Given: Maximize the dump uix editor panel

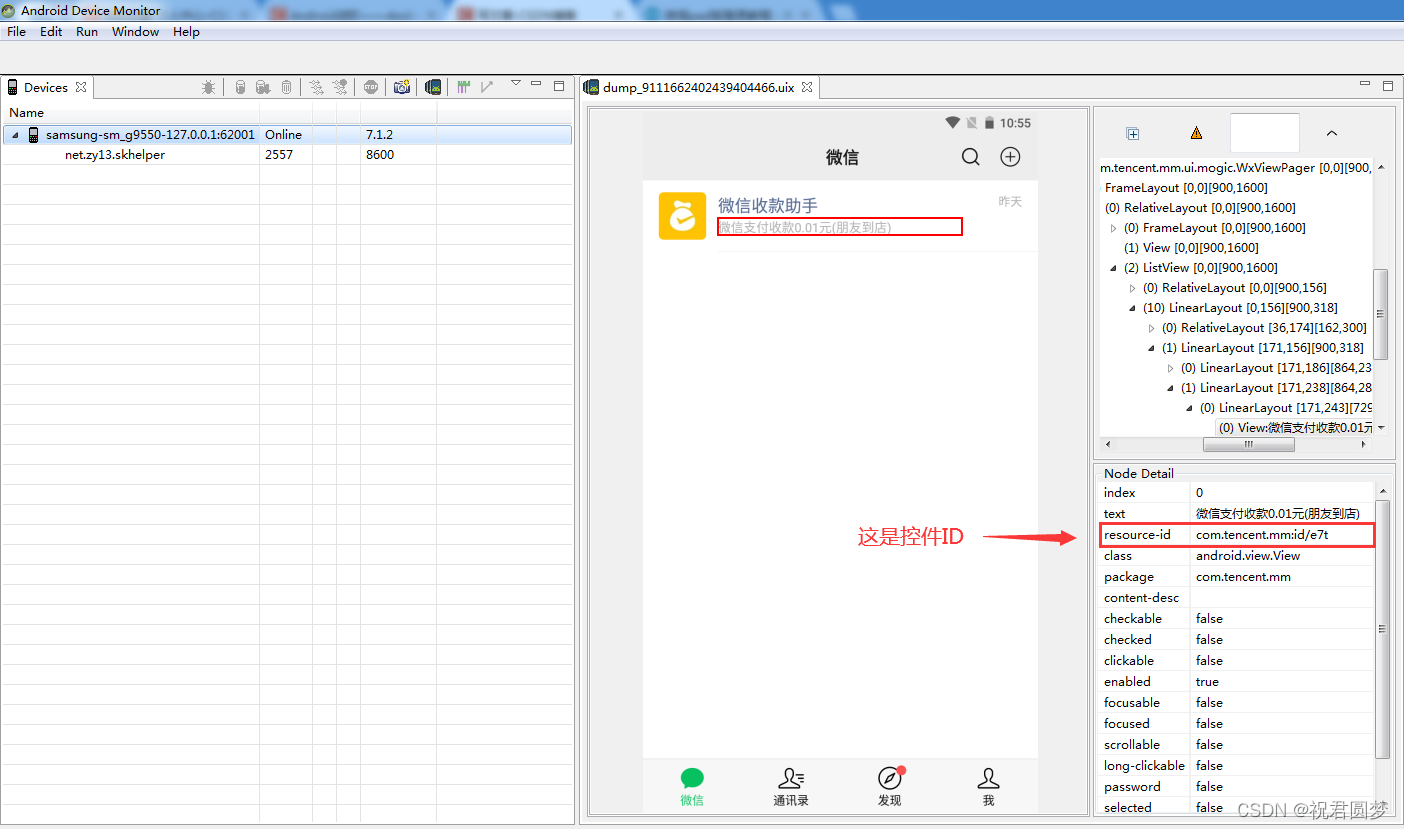Looking at the screenshot, I should coord(1388,86).
